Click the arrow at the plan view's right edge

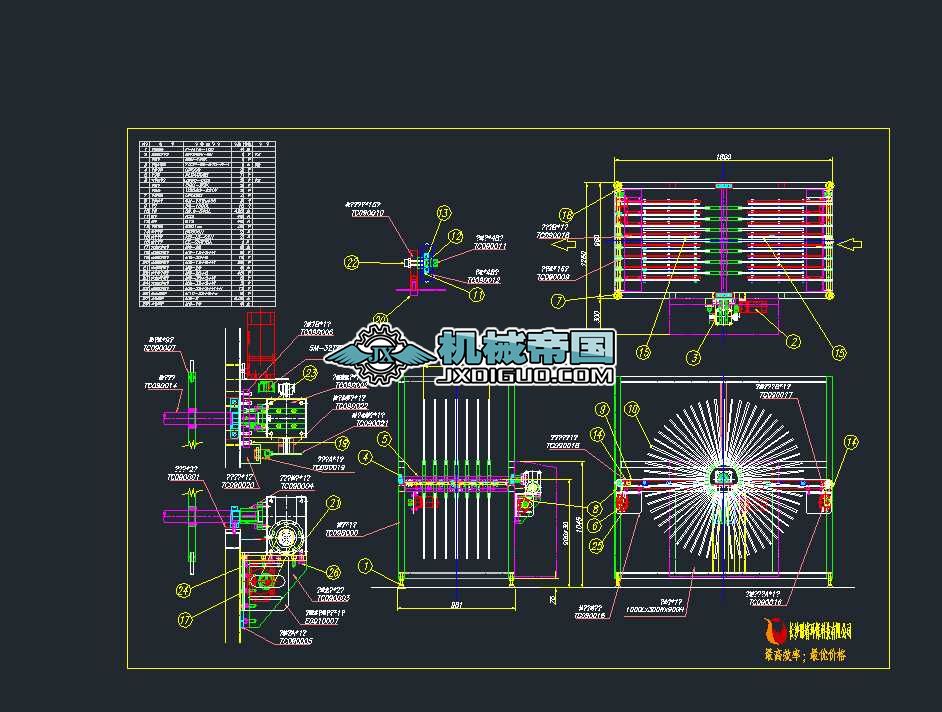pyautogui.click(x=850, y=244)
